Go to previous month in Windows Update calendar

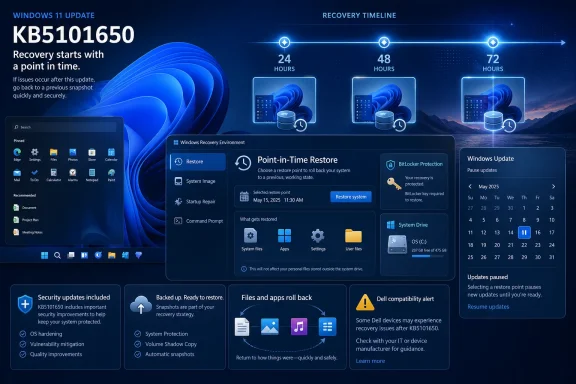coord(470,187)
